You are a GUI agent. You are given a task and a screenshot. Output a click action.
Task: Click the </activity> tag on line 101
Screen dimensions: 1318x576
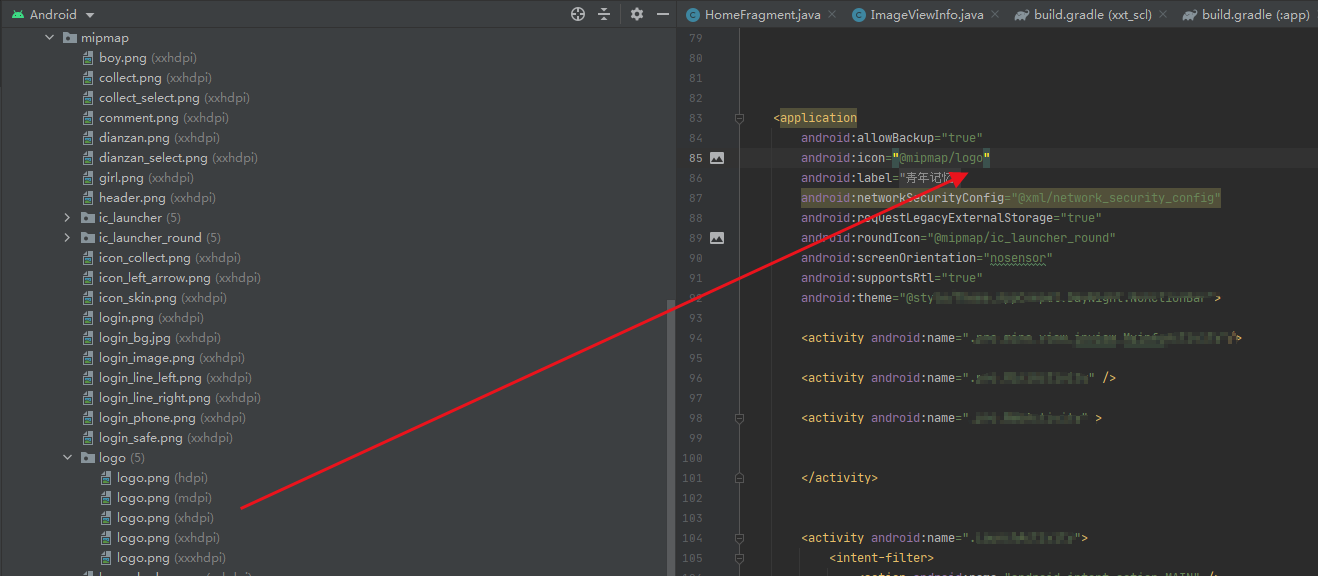839,478
